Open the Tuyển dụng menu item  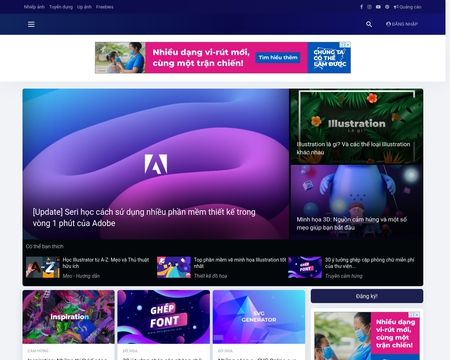61,7
